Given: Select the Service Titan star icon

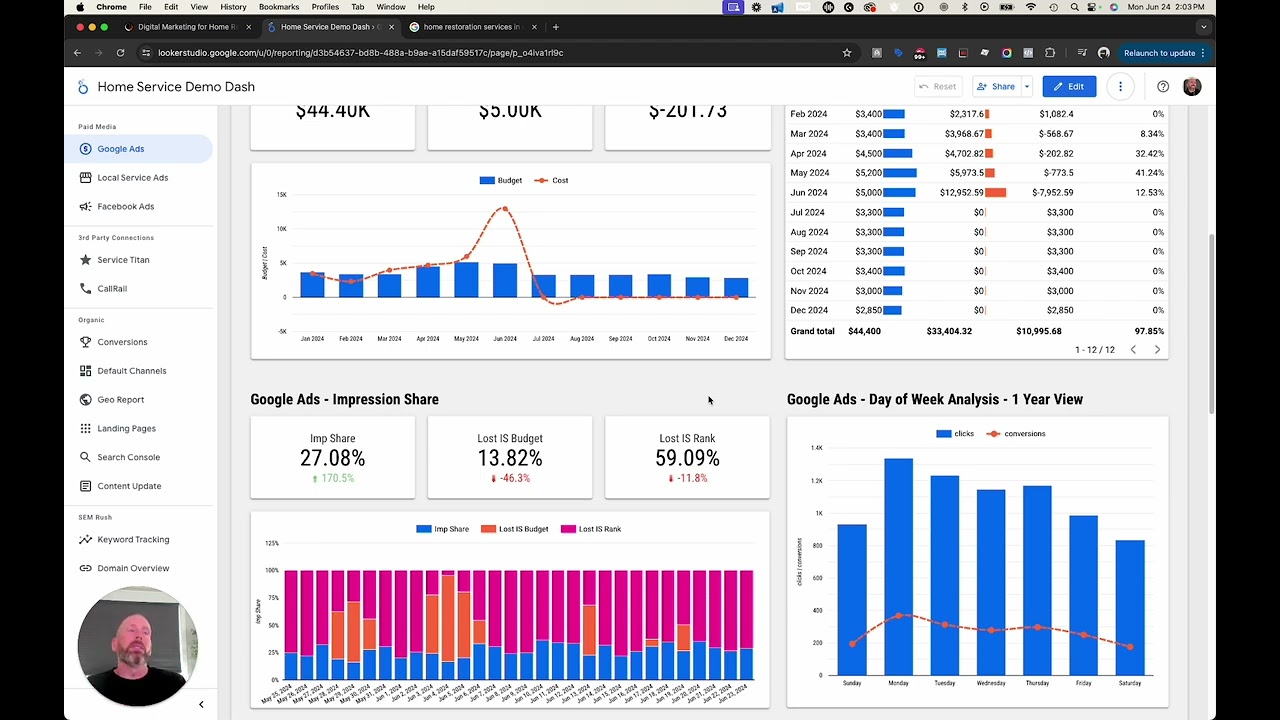Looking at the screenshot, I should [x=87, y=260].
